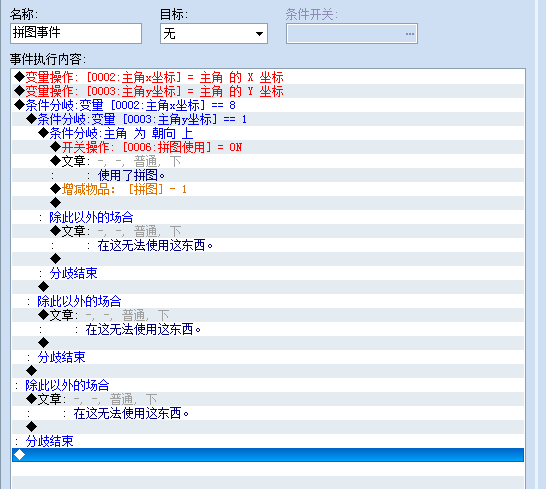Click the 目标 label

click(174, 14)
